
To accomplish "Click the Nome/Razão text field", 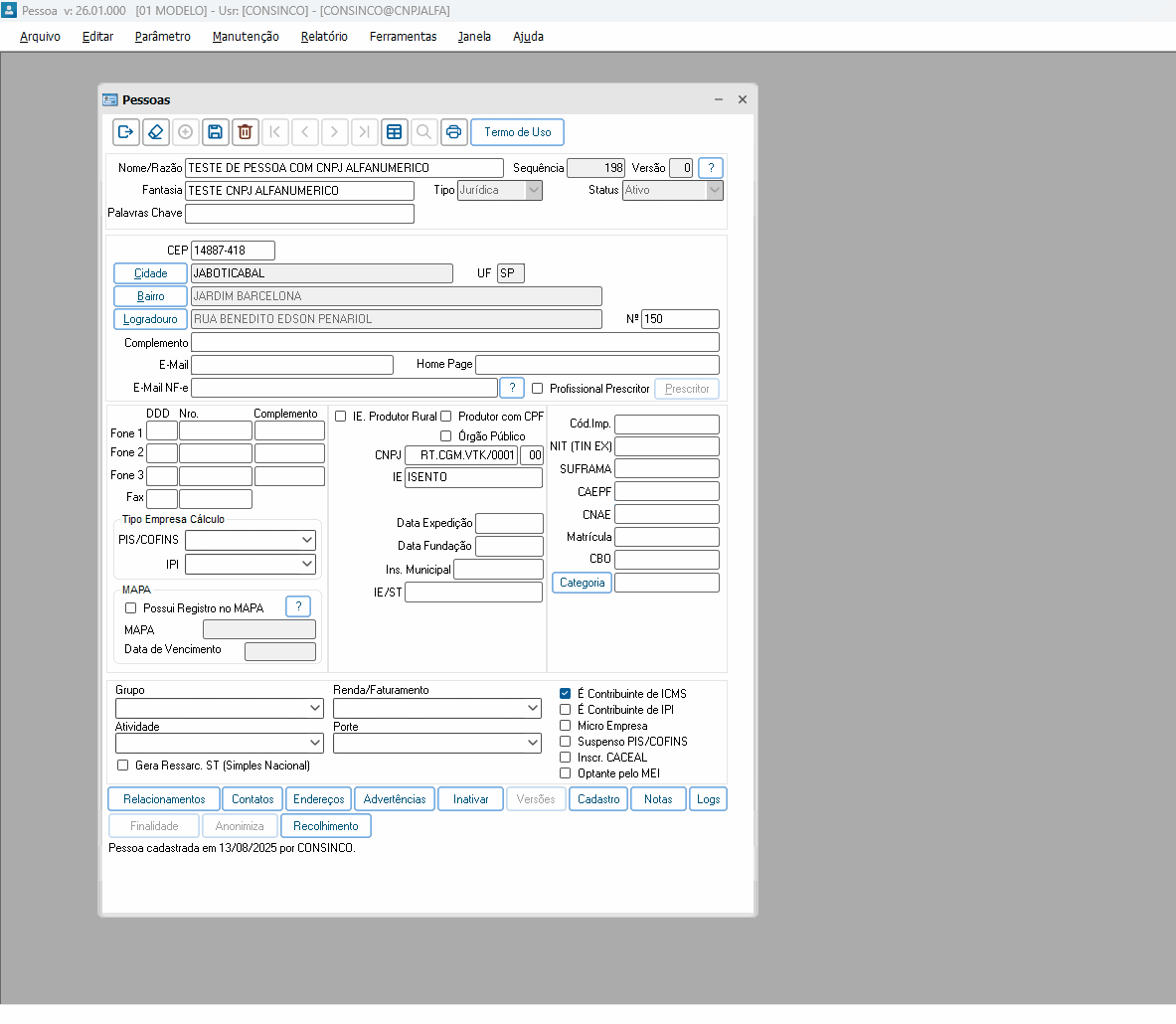I will 344,168.
